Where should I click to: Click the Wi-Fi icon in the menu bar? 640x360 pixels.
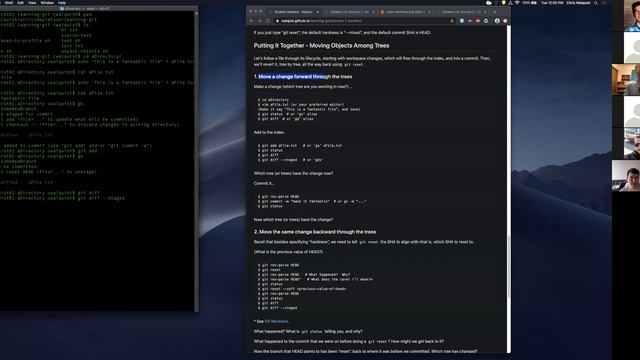[x=517, y=3]
